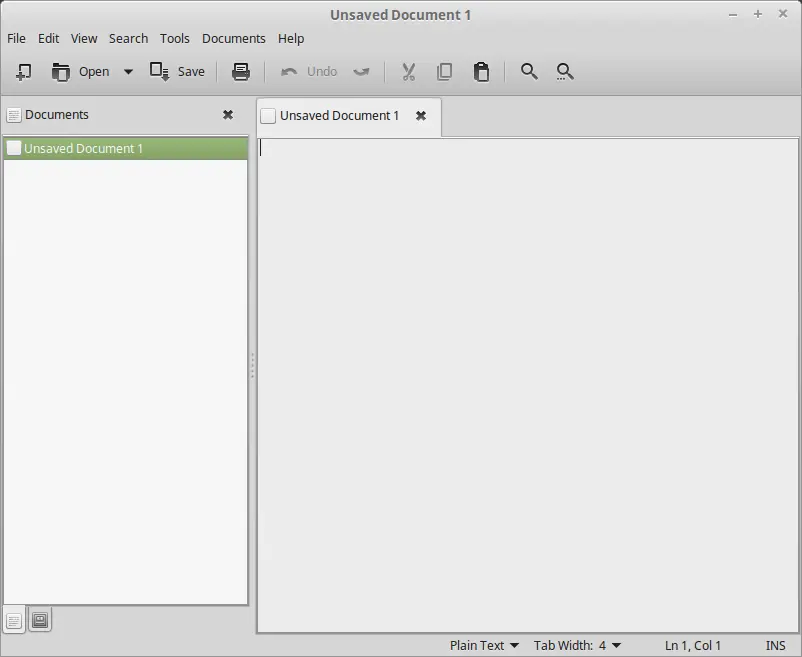Click the Copy icon in the toolbar

point(444,72)
